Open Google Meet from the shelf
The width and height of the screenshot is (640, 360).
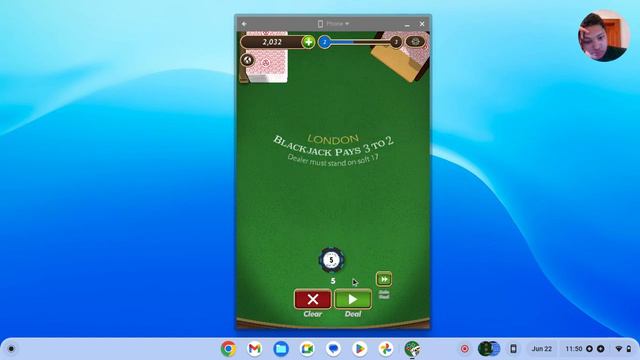(307, 349)
